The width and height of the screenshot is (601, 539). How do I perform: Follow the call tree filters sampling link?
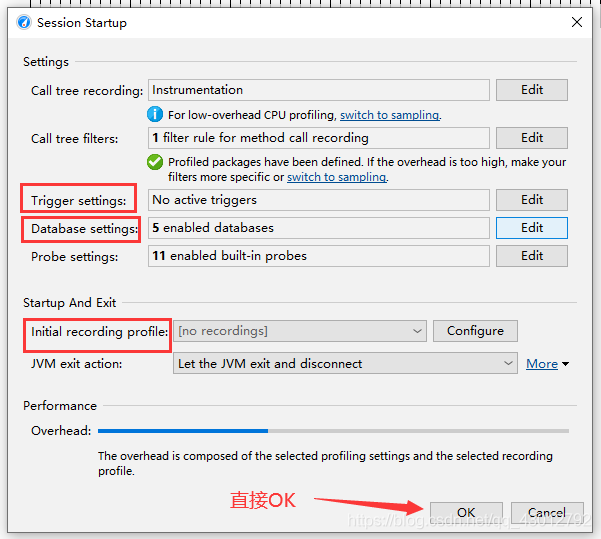[x=336, y=177]
